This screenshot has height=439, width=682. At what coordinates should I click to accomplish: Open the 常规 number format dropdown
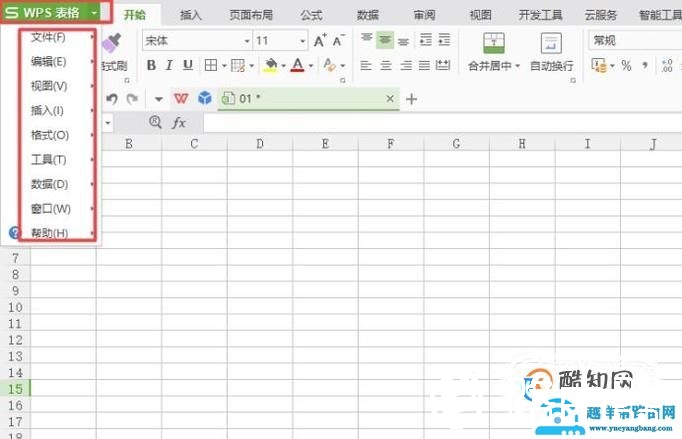[635, 41]
